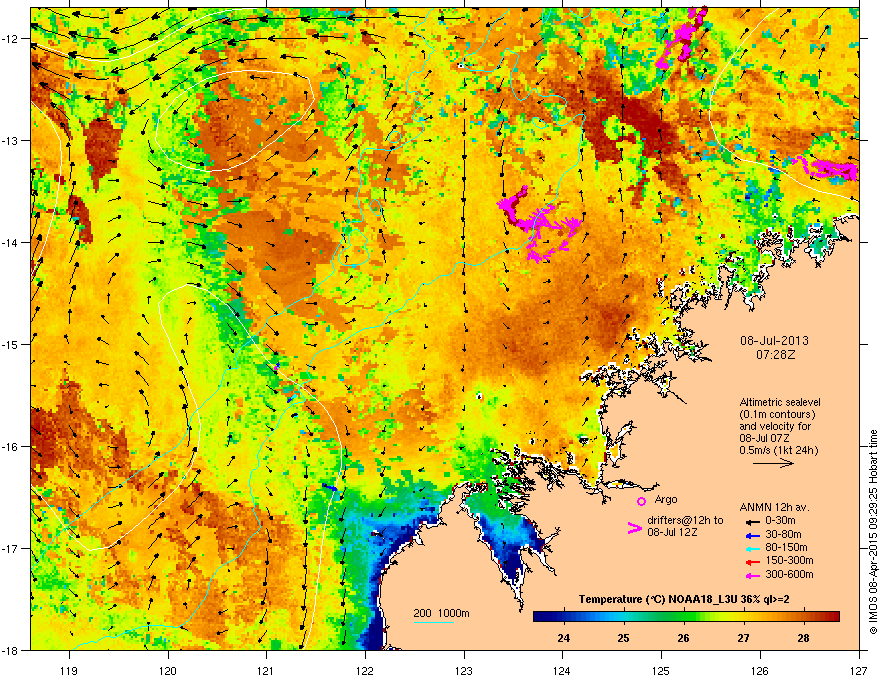Click the colorbar tick label 25

point(624,638)
